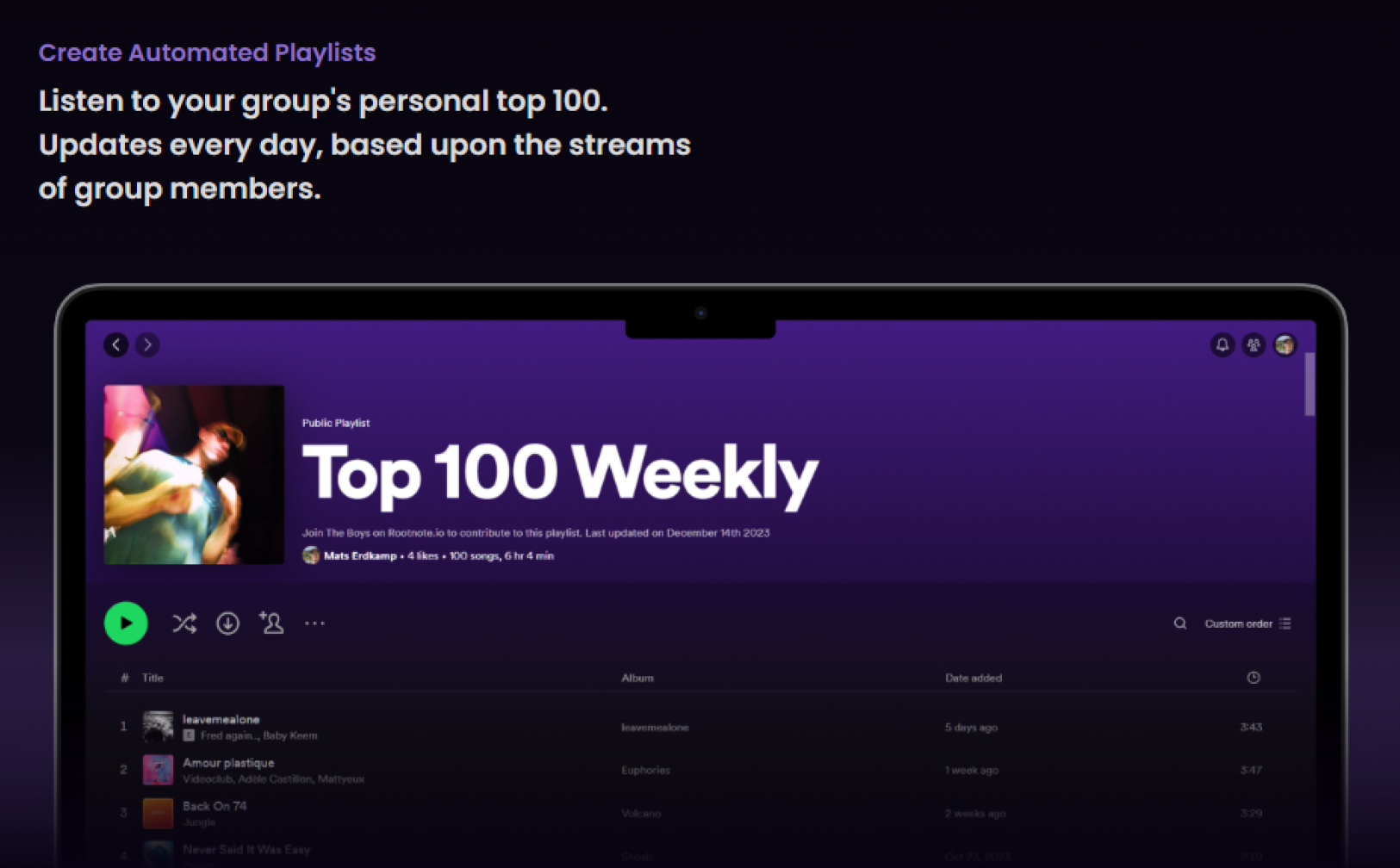Go forward with the right arrow button
The height and width of the screenshot is (868, 1400).
(x=147, y=344)
